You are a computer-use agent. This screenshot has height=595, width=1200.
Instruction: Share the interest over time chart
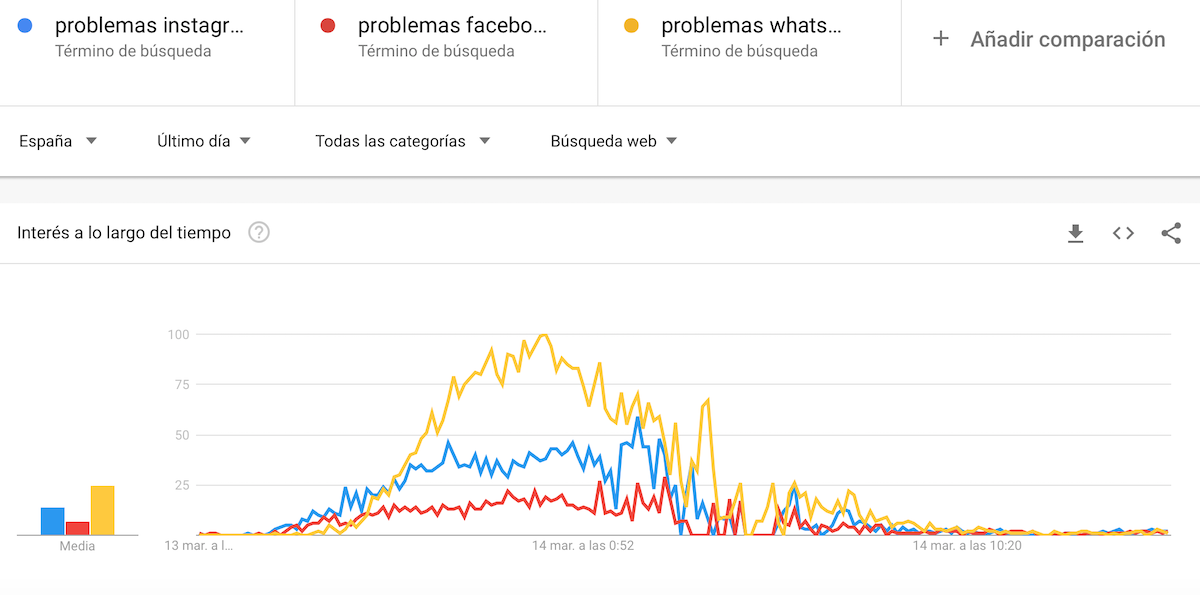1171,233
